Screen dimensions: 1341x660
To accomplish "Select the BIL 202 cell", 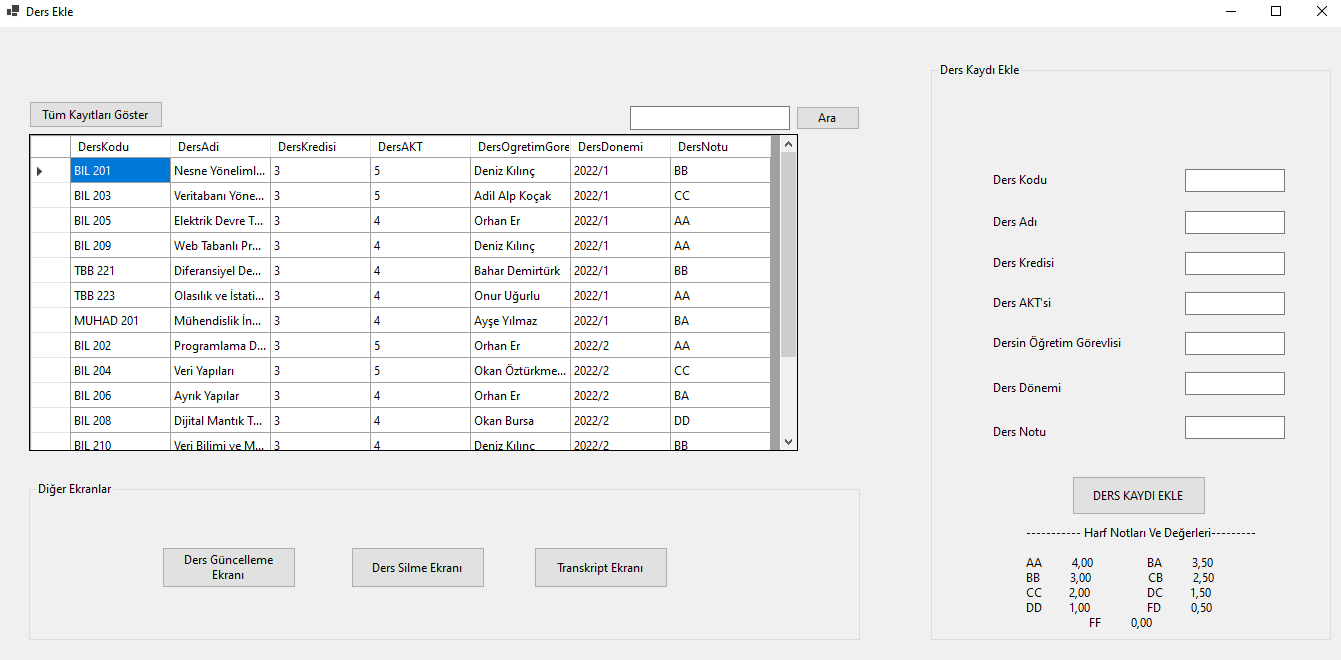I will (120, 346).
